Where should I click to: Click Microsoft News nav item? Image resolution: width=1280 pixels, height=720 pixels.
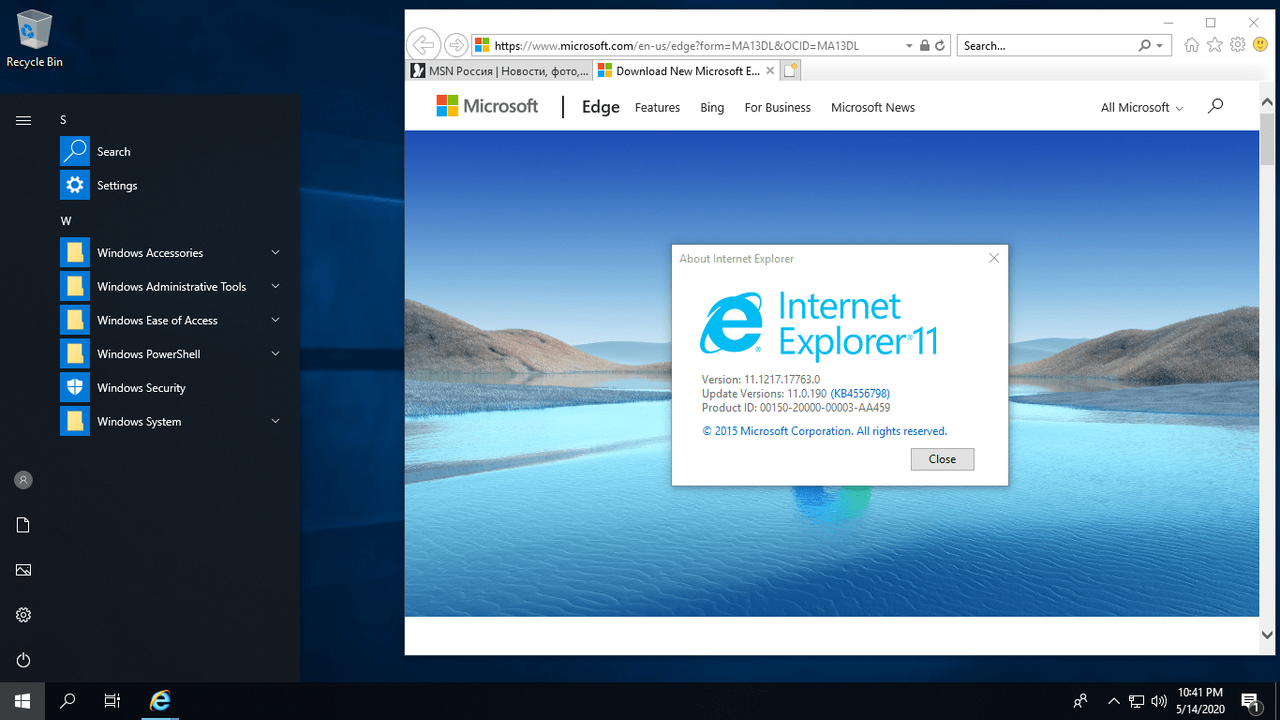(x=873, y=108)
